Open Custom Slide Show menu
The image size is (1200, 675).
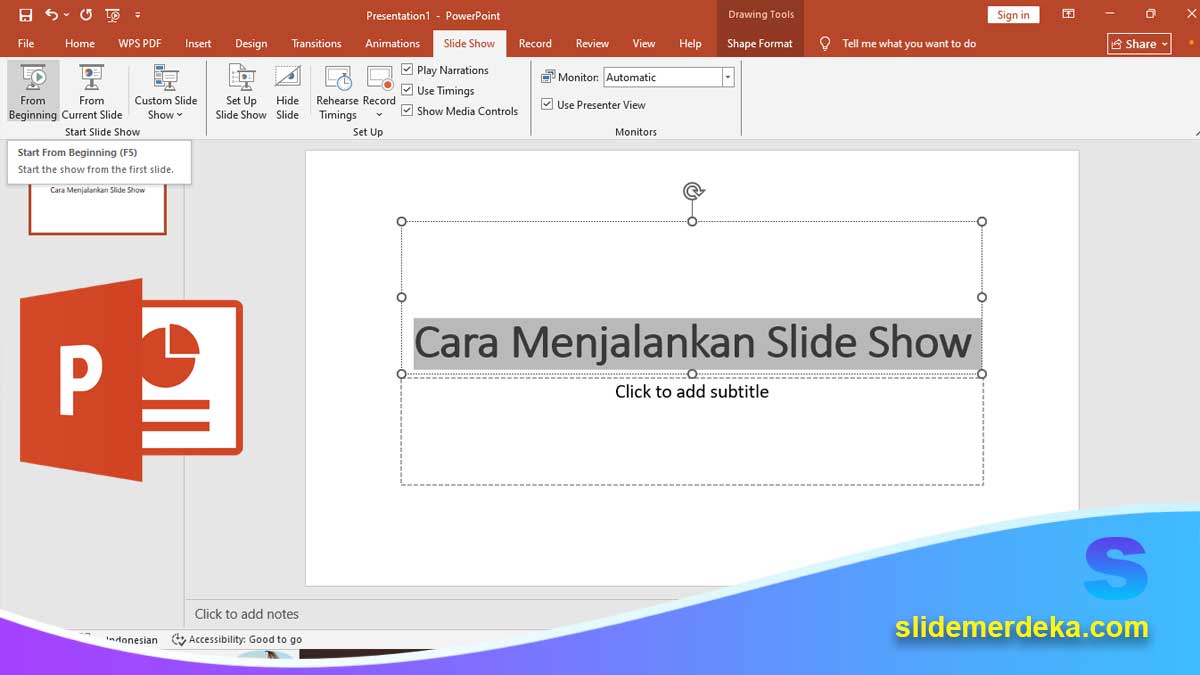click(166, 92)
